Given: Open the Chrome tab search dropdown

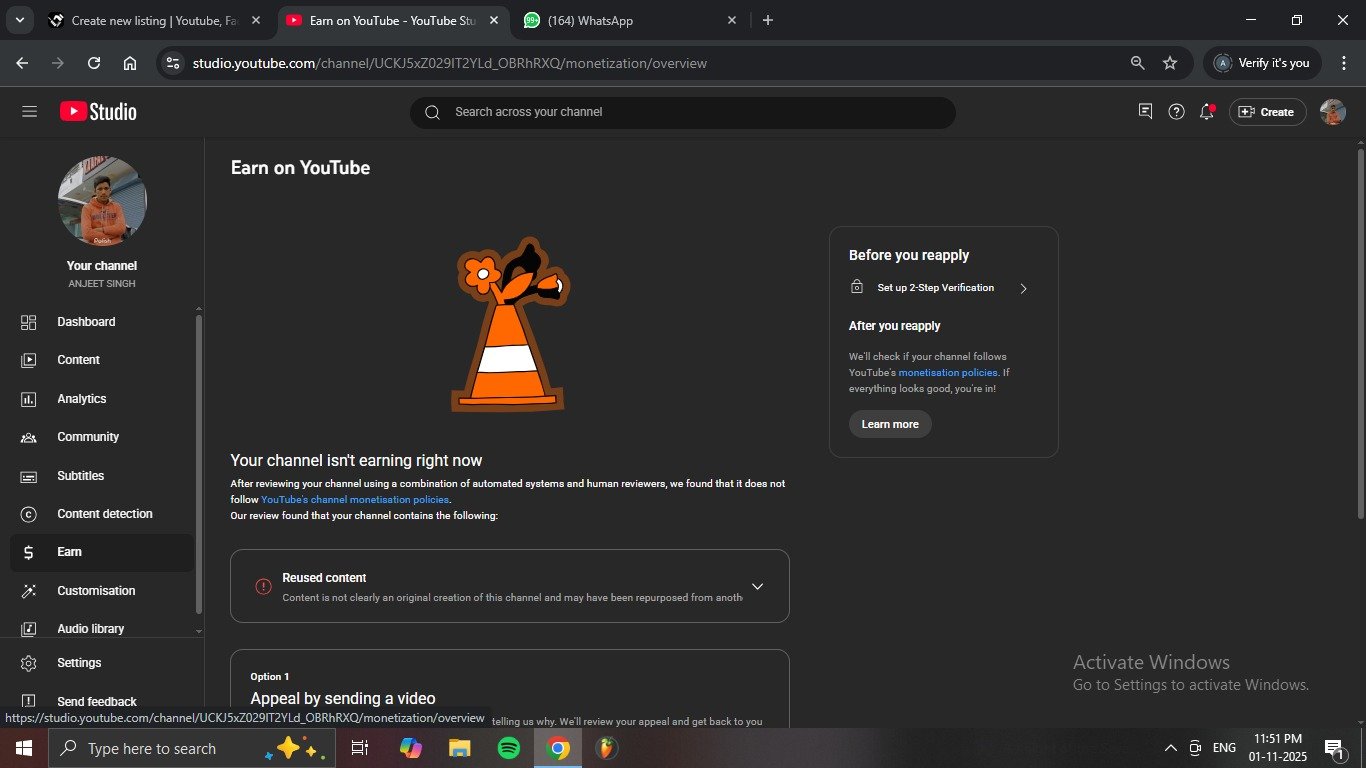Looking at the screenshot, I should (x=19, y=20).
